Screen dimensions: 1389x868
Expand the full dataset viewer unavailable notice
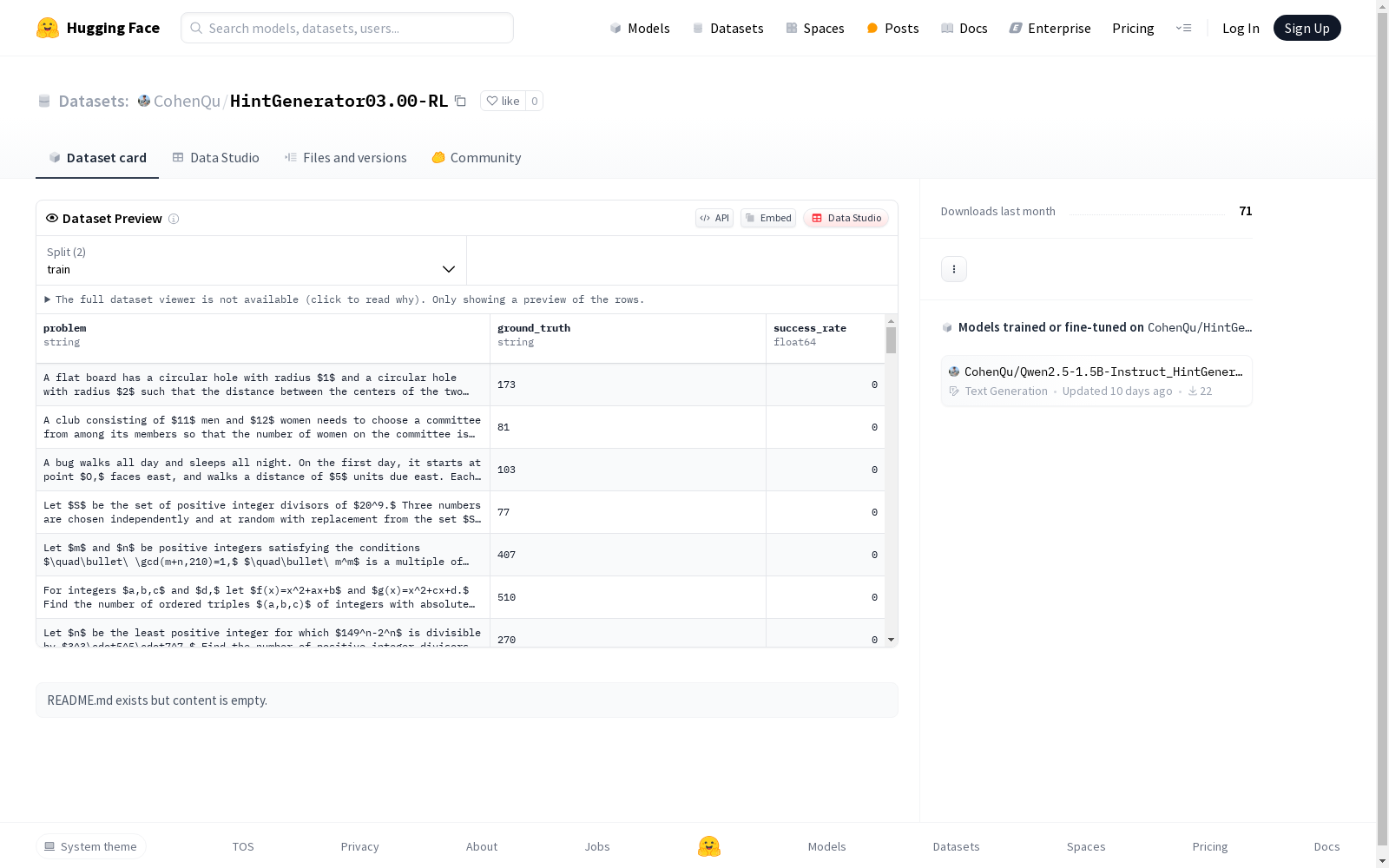pos(345,299)
